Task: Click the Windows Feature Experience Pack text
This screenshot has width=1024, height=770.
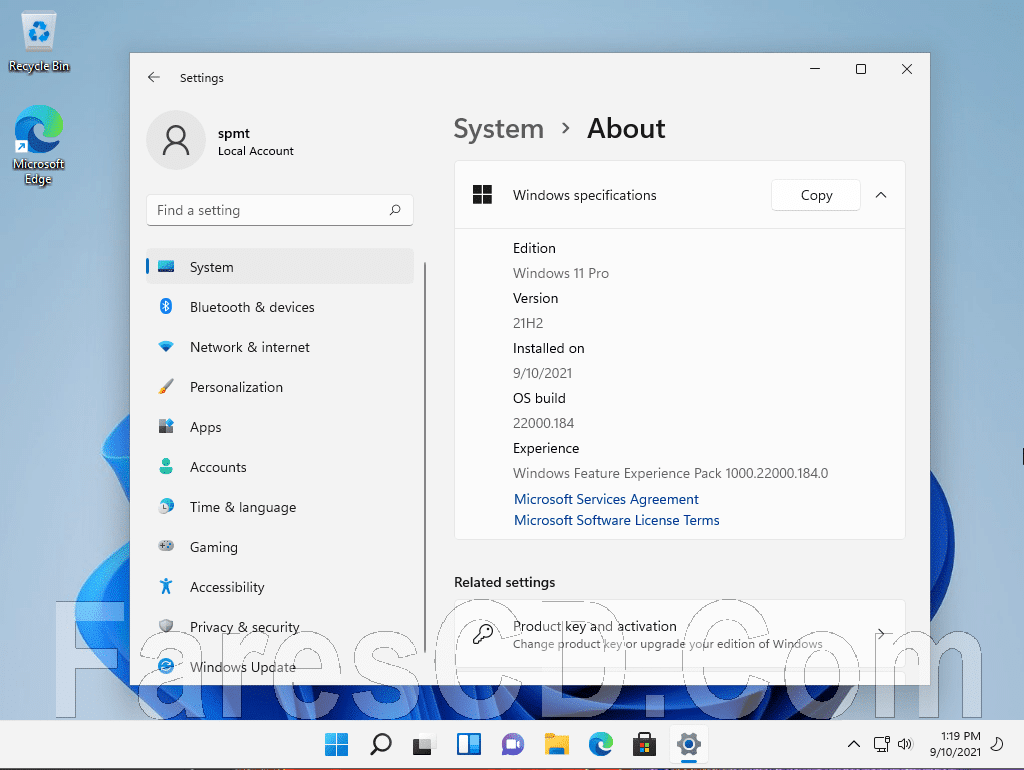Action: tap(670, 473)
